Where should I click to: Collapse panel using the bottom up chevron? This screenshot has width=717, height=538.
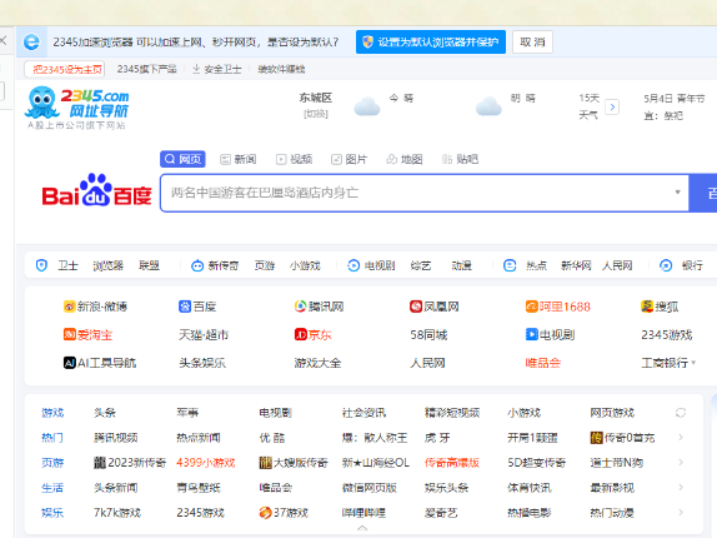(x=362, y=528)
